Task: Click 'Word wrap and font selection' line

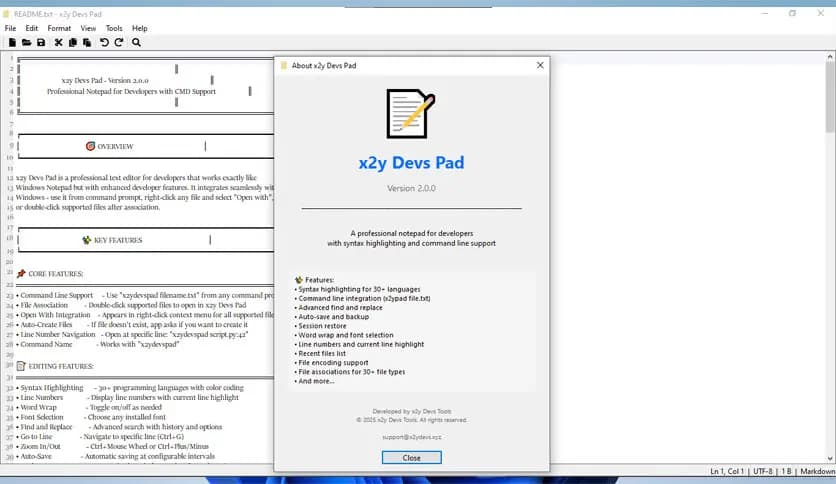Action: point(344,335)
